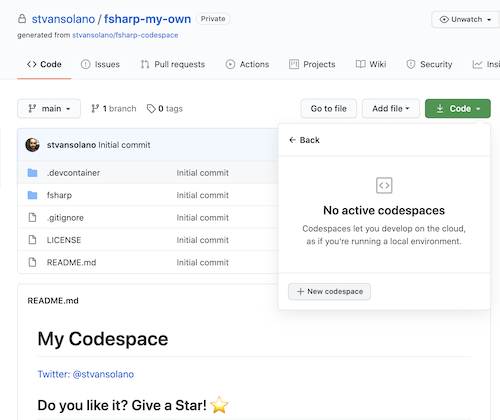The width and height of the screenshot is (500, 420).
Task: Open stvansolano commit author link
Action: pyautogui.click(x=71, y=145)
